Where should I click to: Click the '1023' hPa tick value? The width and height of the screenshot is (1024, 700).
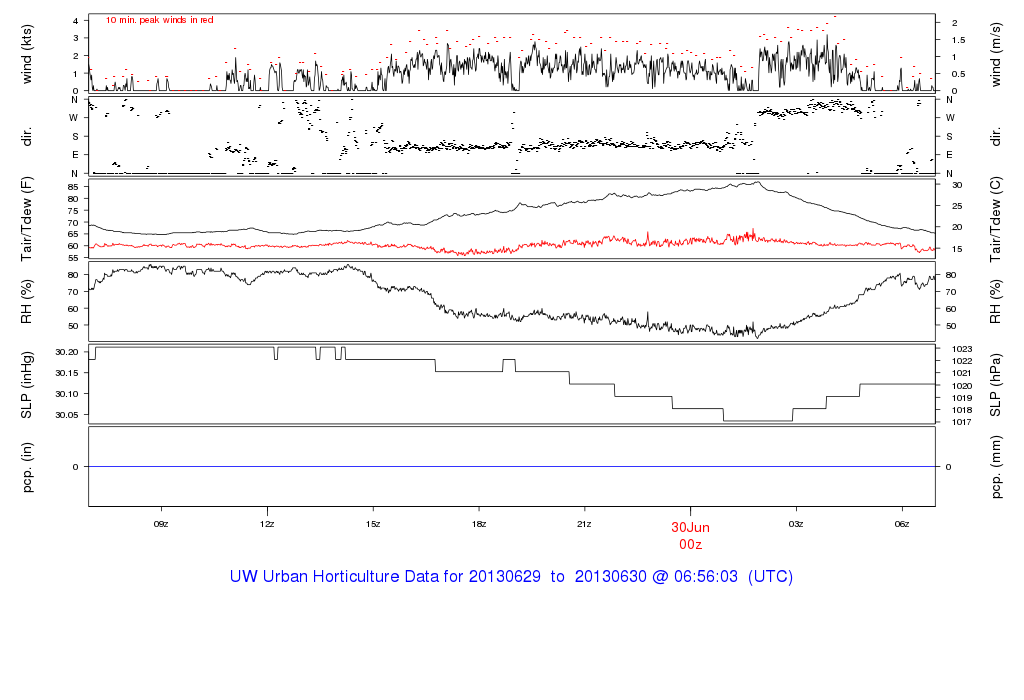[x=962, y=349]
